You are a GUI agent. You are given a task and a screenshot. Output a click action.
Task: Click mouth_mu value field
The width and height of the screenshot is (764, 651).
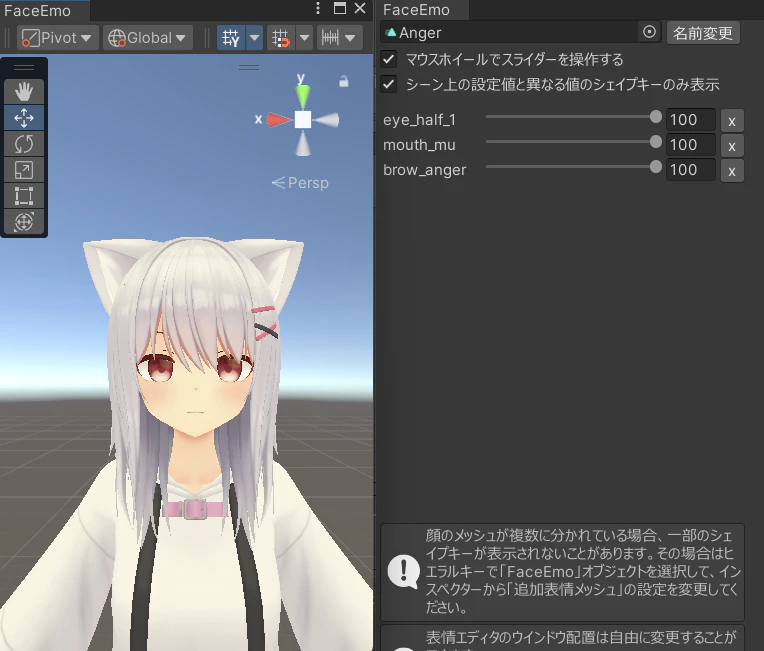690,145
